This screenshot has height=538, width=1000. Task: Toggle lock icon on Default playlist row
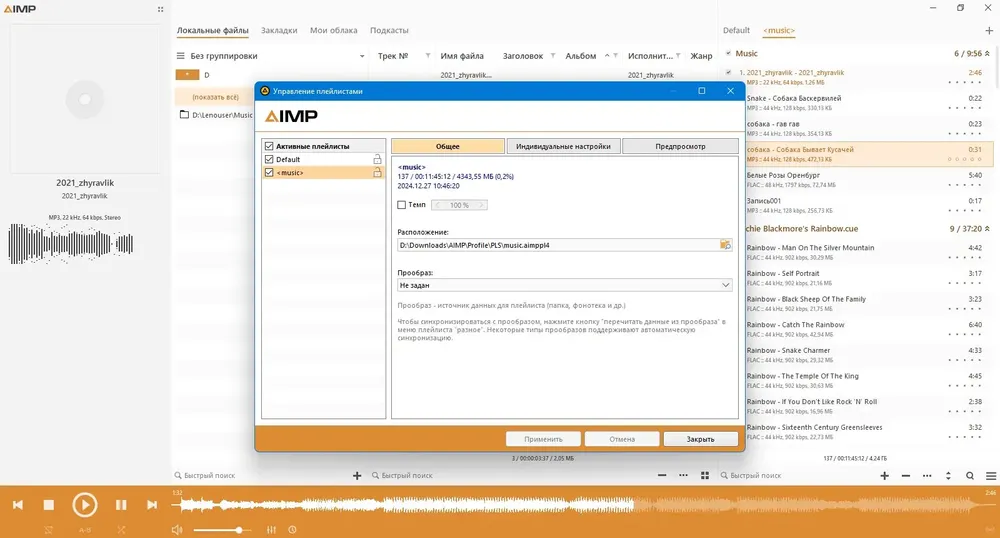377,159
